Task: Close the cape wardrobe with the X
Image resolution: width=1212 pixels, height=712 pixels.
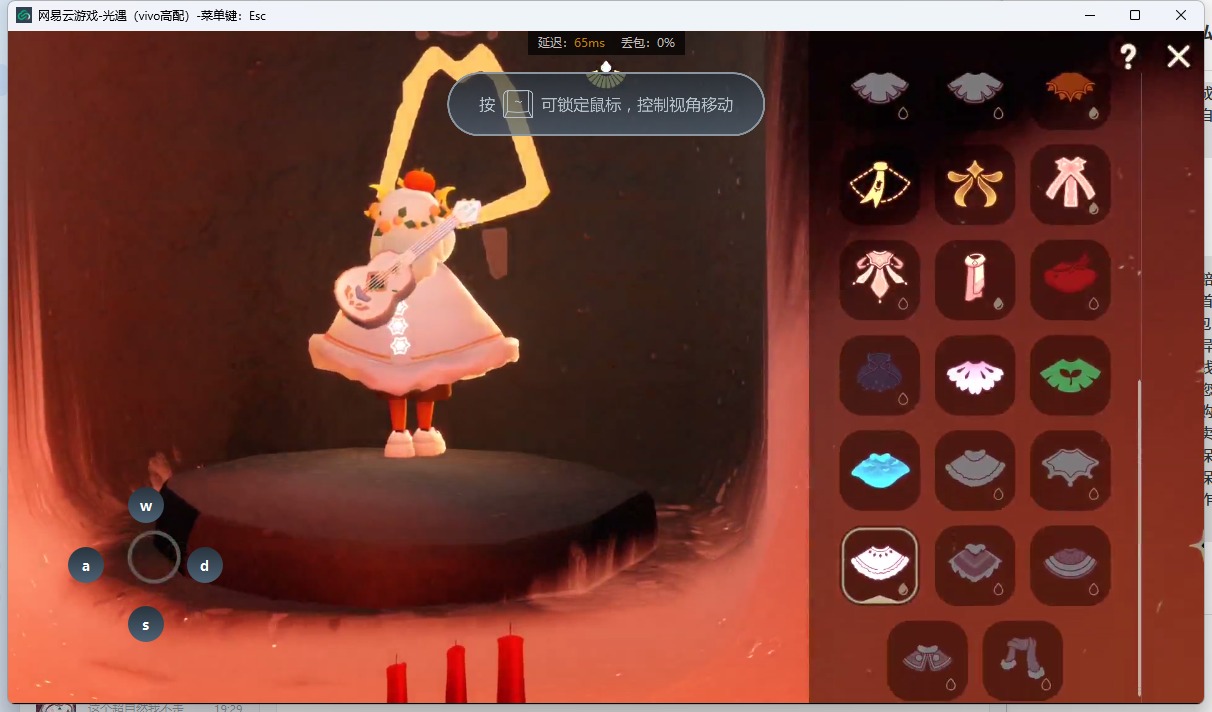Action: [x=1179, y=57]
